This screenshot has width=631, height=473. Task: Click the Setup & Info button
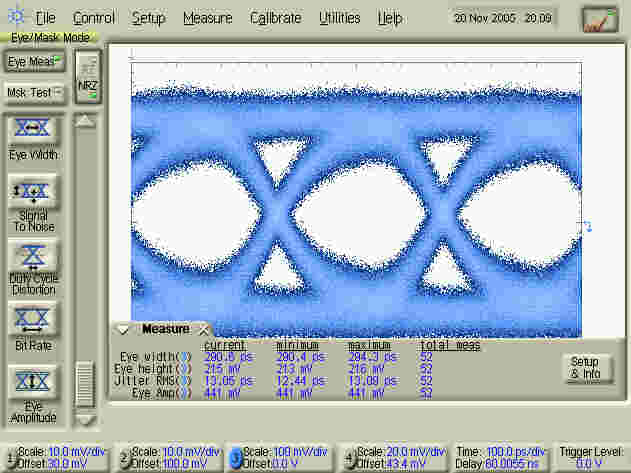(584, 367)
